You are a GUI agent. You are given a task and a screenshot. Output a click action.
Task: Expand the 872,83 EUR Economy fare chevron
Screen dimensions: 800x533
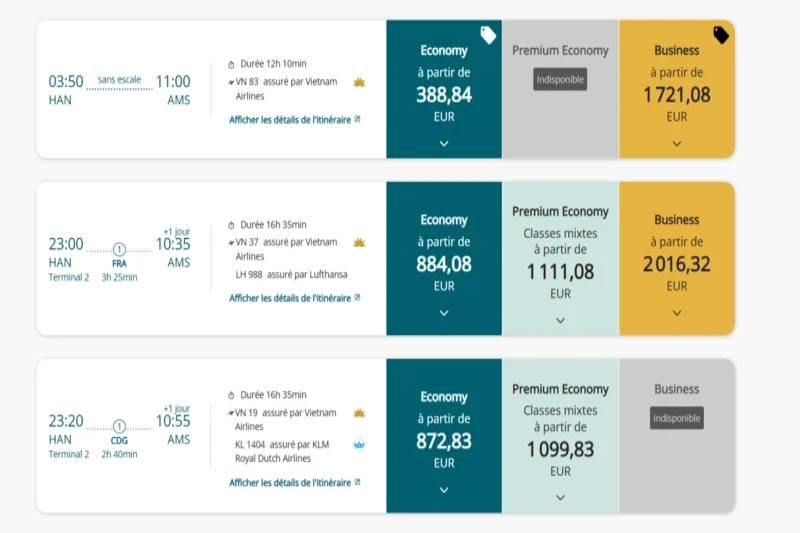point(444,489)
